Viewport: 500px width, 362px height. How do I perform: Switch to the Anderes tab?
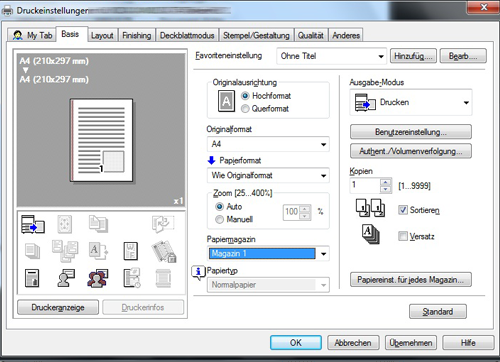[x=346, y=35]
